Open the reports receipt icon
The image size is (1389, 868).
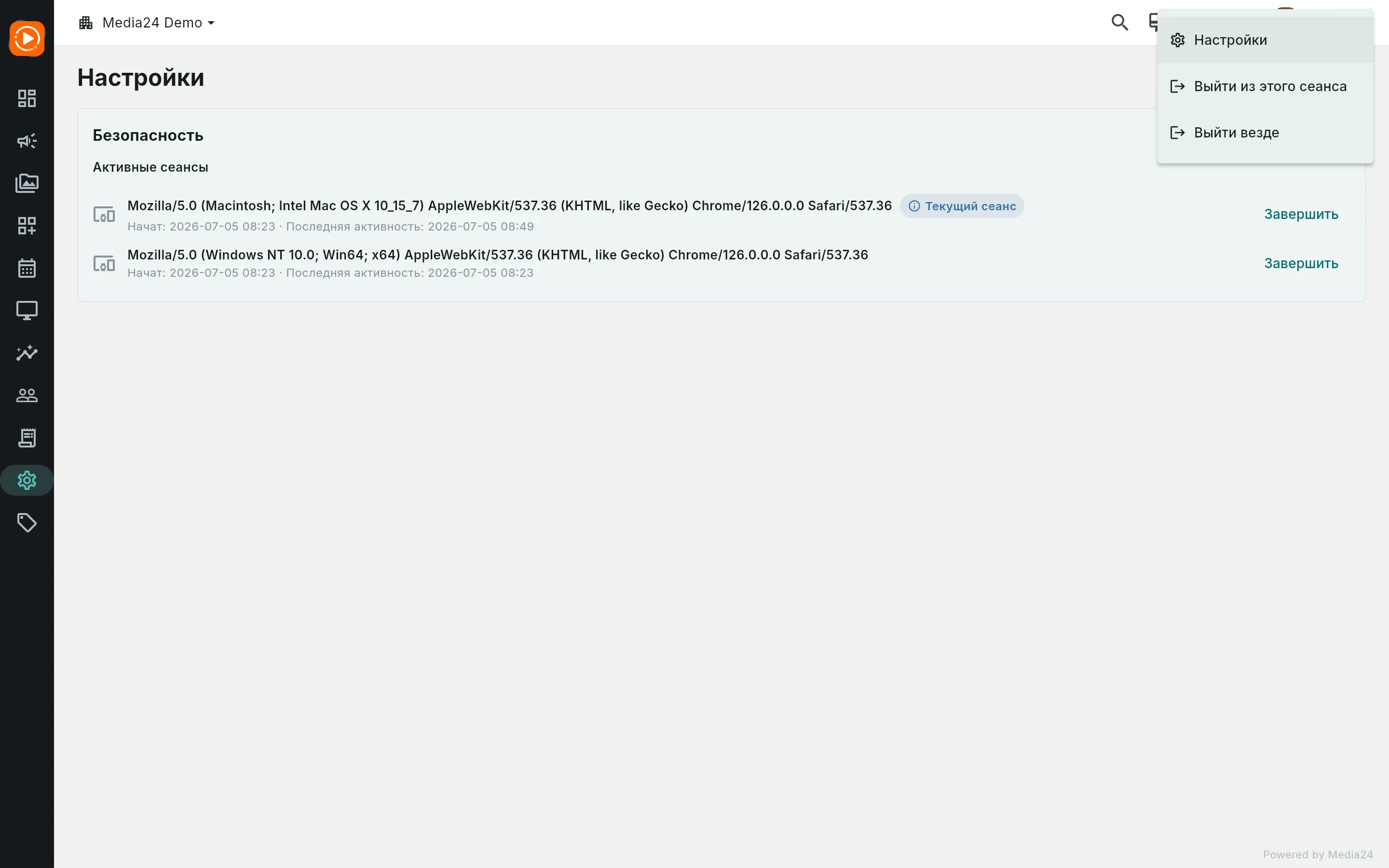click(x=27, y=438)
